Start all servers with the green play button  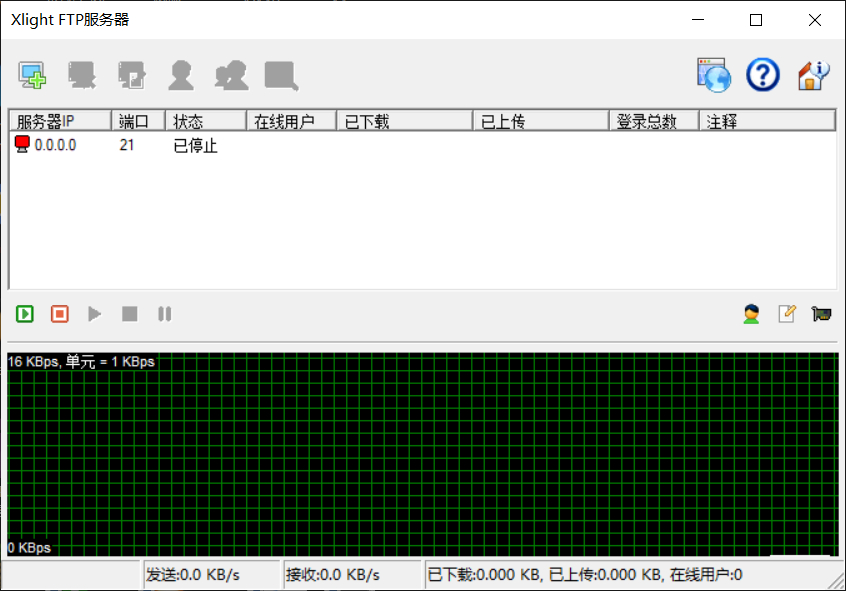point(25,314)
